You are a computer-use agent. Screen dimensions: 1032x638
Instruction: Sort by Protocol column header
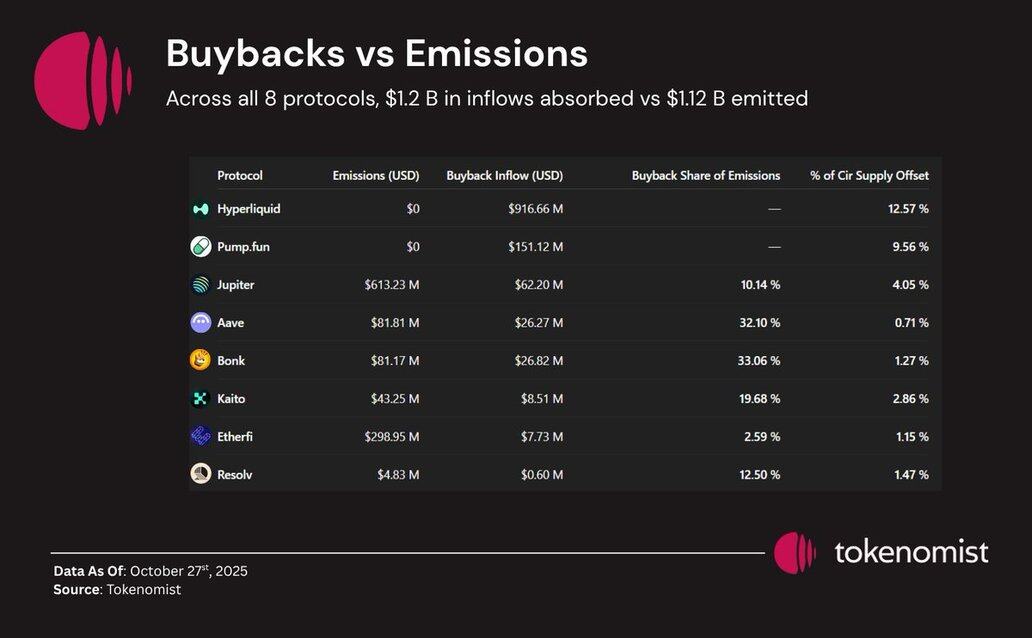(240, 176)
